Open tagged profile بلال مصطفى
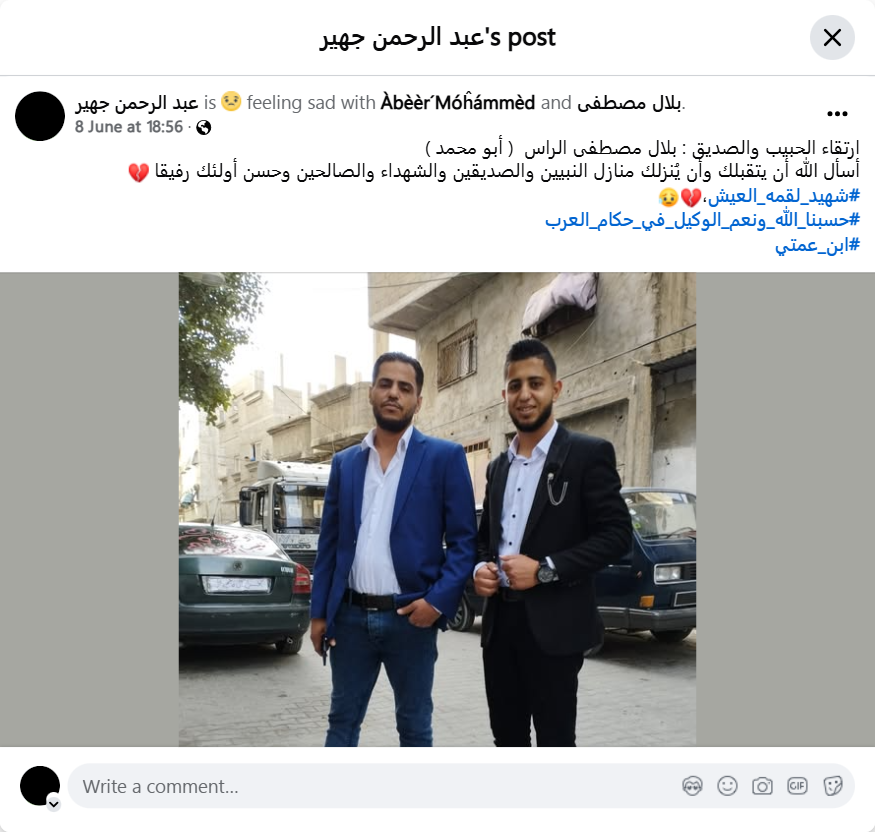The width and height of the screenshot is (875, 832). (629, 103)
